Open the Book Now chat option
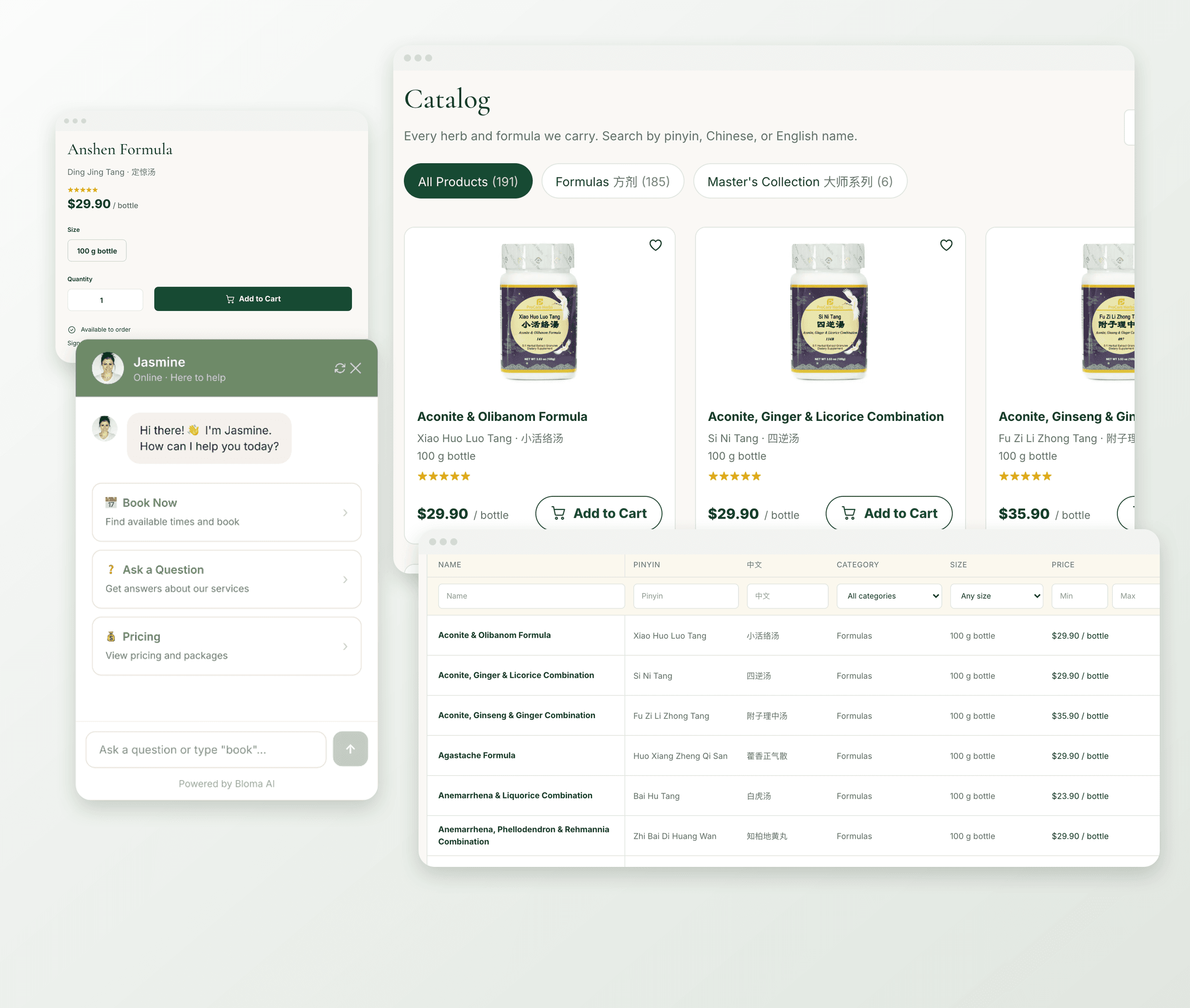 tap(226, 512)
